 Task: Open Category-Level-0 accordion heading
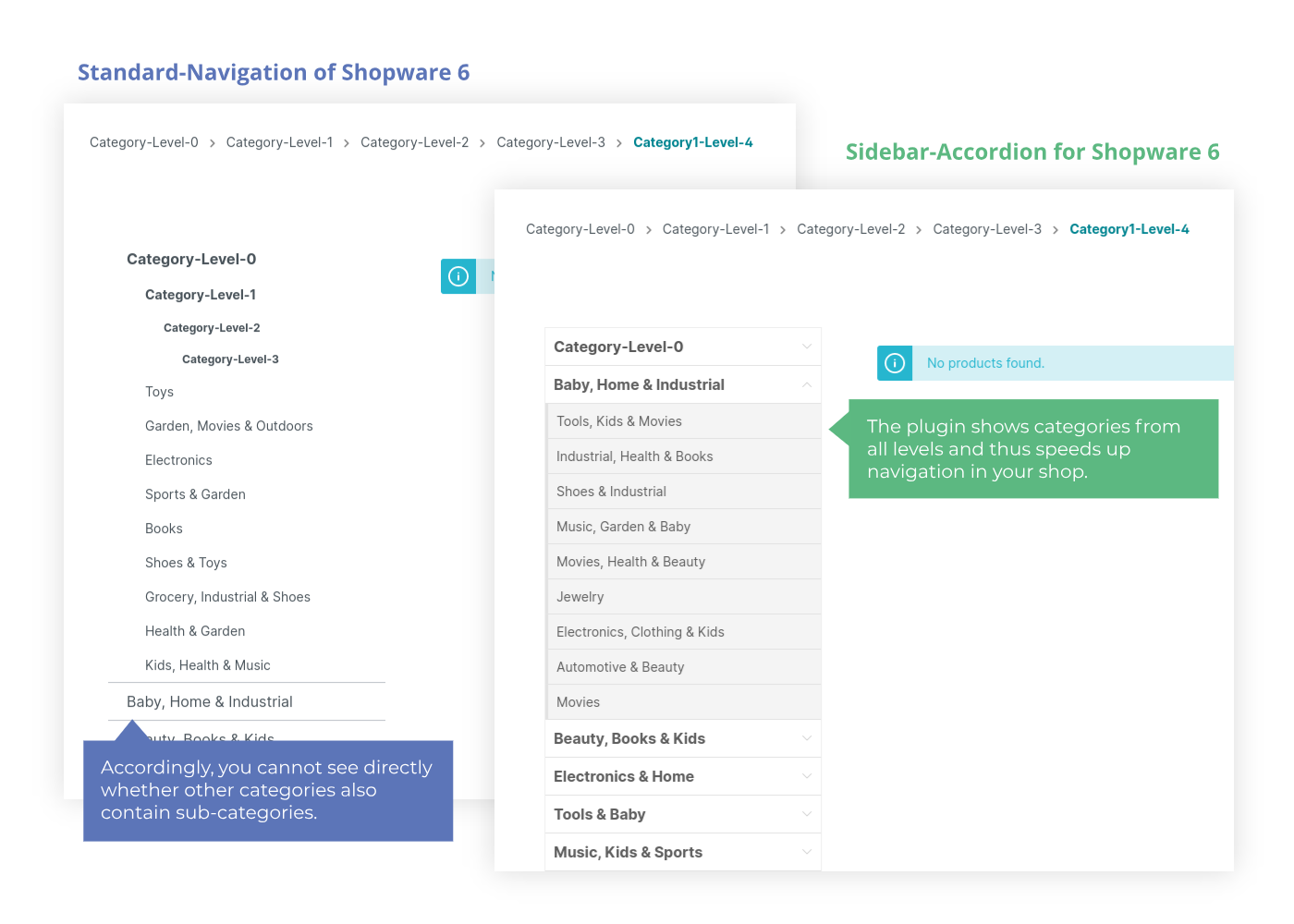coord(618,346)
